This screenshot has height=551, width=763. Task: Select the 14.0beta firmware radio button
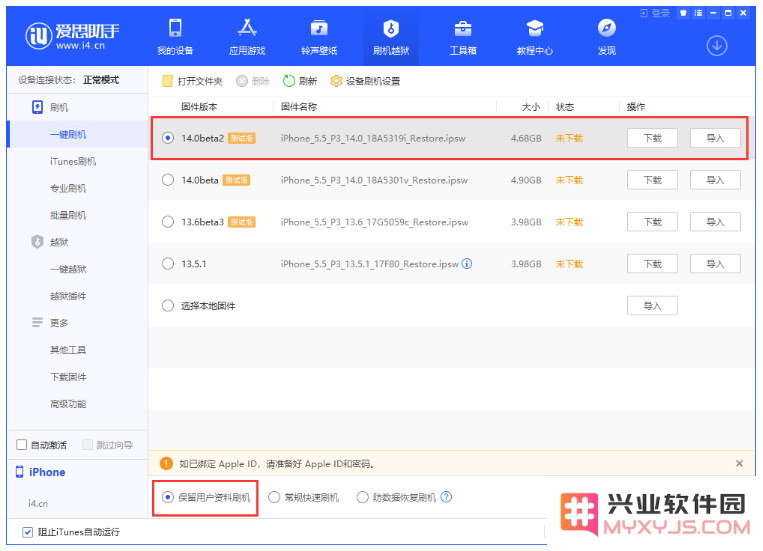click(168, 180)
